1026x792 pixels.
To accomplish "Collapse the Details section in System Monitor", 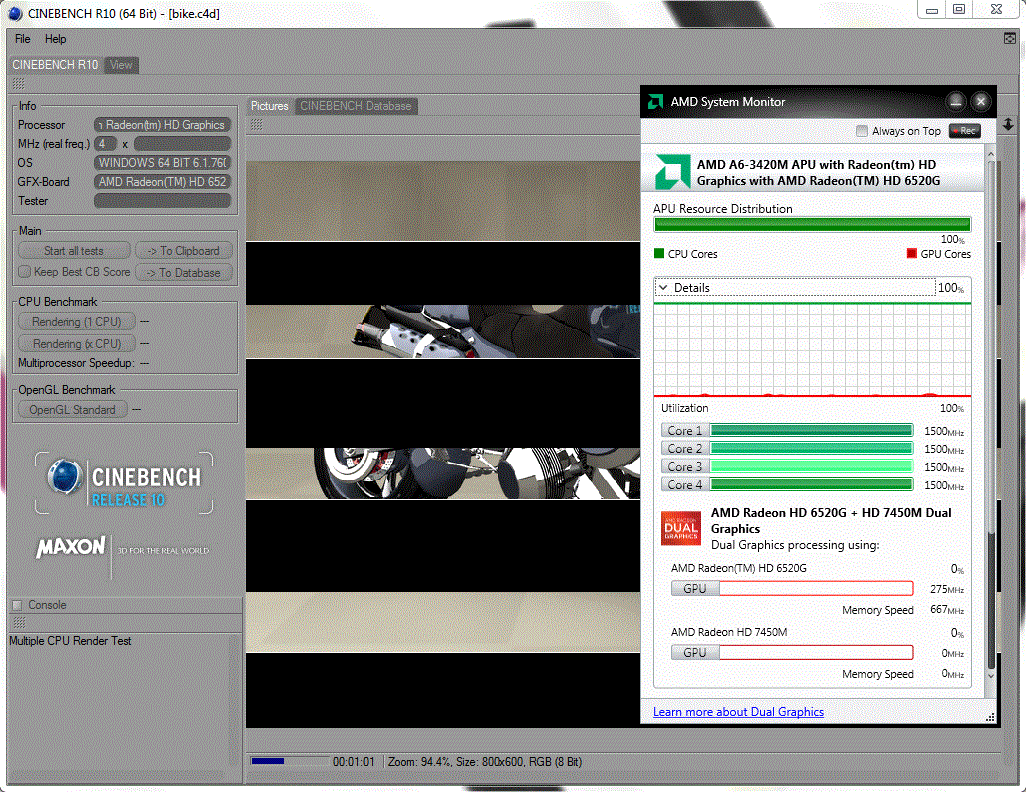I will [x=663, y=287].
